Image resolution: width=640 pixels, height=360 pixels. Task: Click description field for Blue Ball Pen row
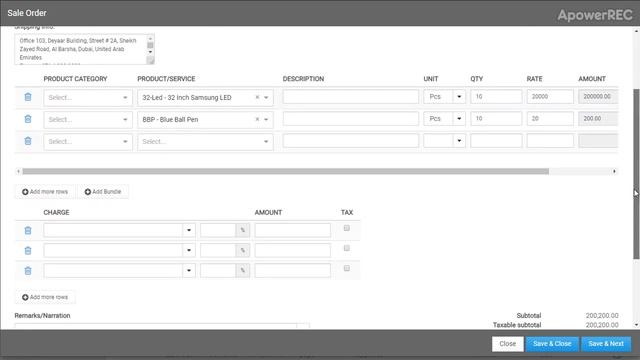click(351, 119)
